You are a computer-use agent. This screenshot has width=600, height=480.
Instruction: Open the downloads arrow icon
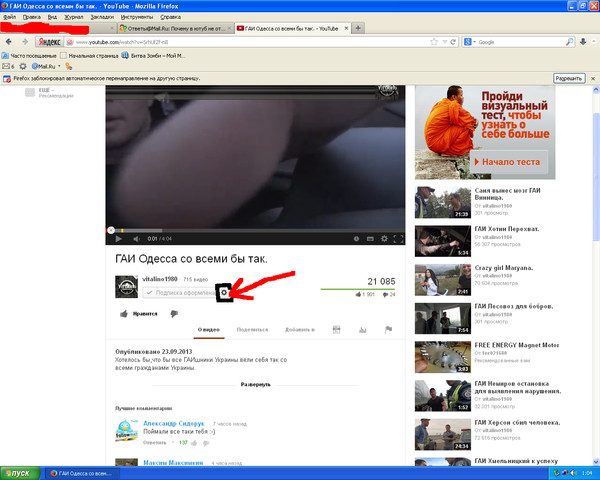583,42
